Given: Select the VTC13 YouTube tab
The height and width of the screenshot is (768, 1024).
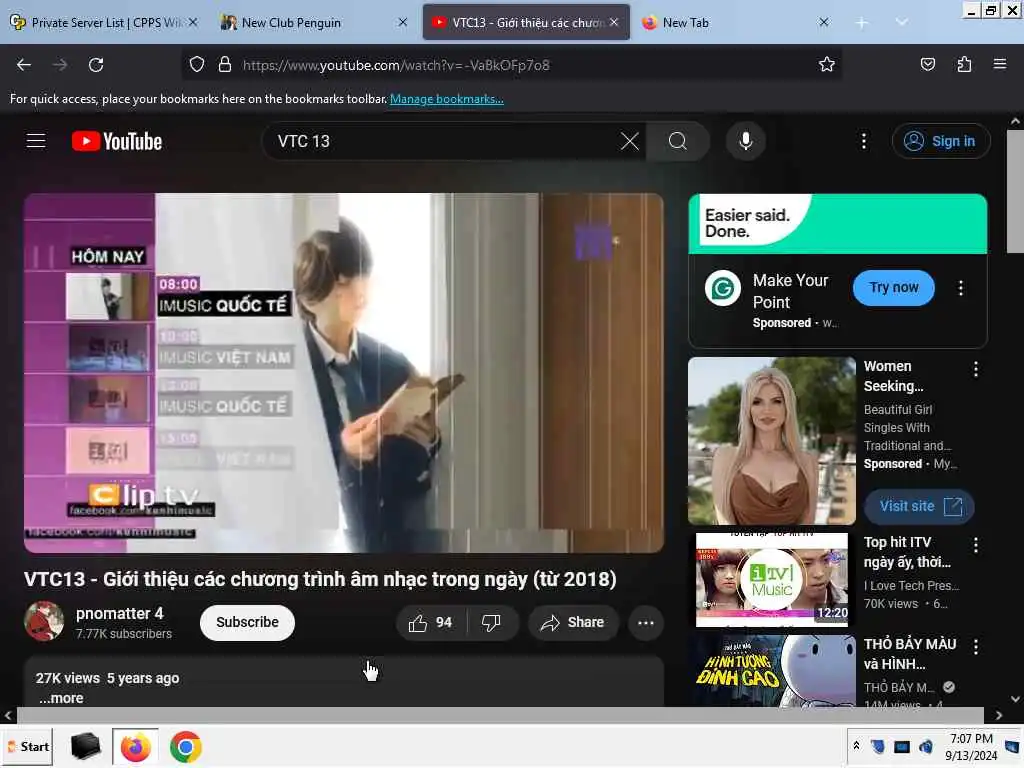Looking at the screenshot, I should click(x=526, y=22).
